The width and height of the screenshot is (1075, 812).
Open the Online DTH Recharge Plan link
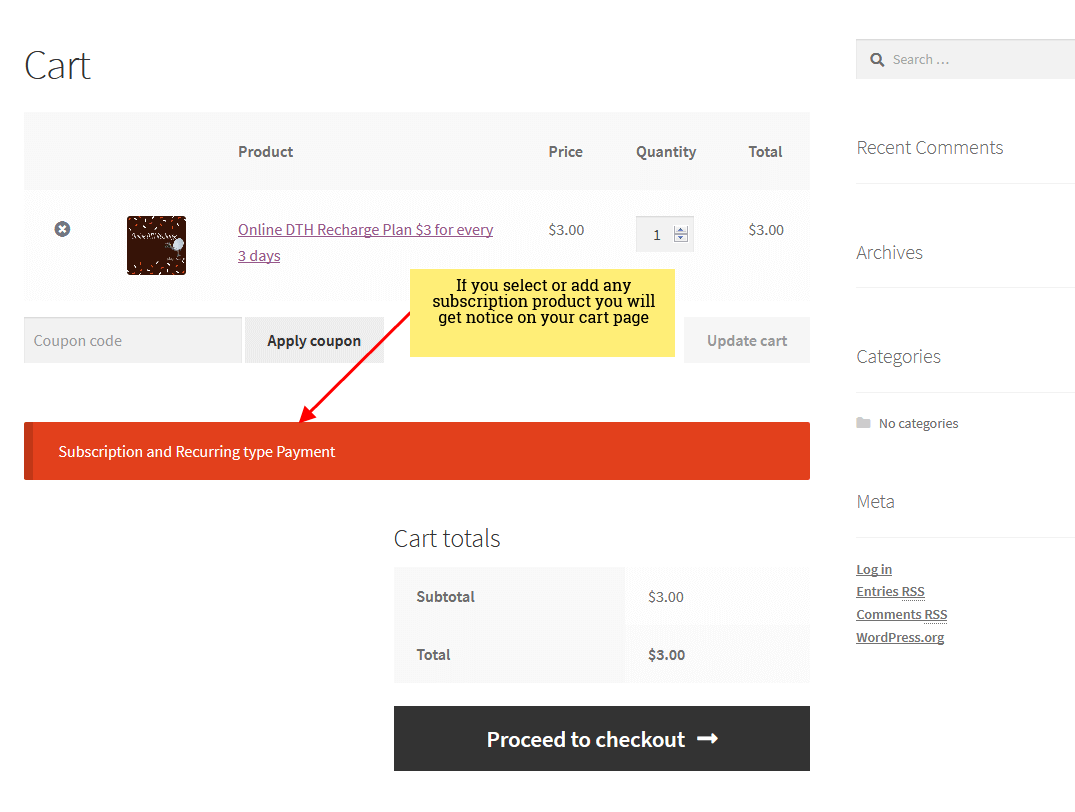365,230
